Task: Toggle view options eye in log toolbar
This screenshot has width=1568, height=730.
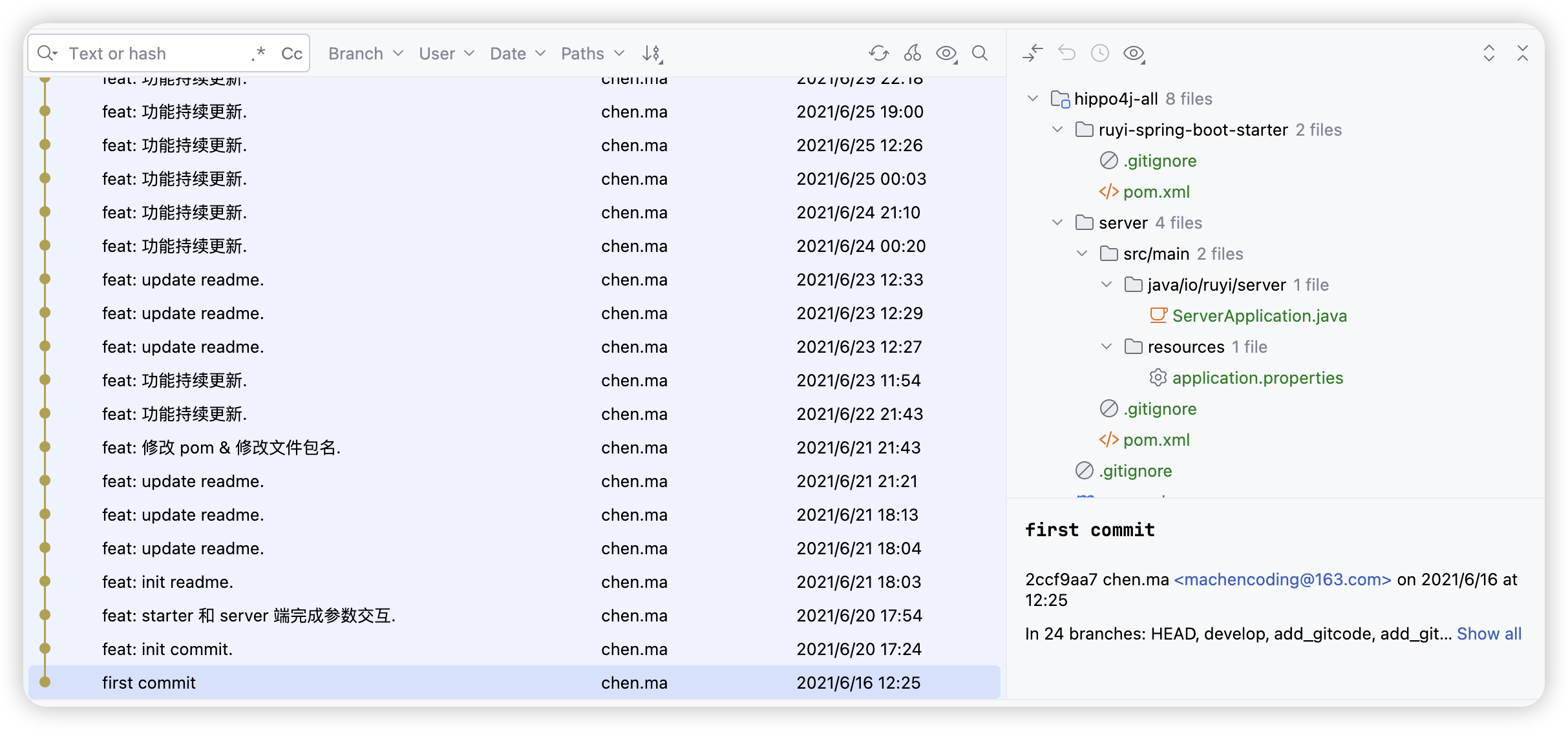Action: coord(946,54)
